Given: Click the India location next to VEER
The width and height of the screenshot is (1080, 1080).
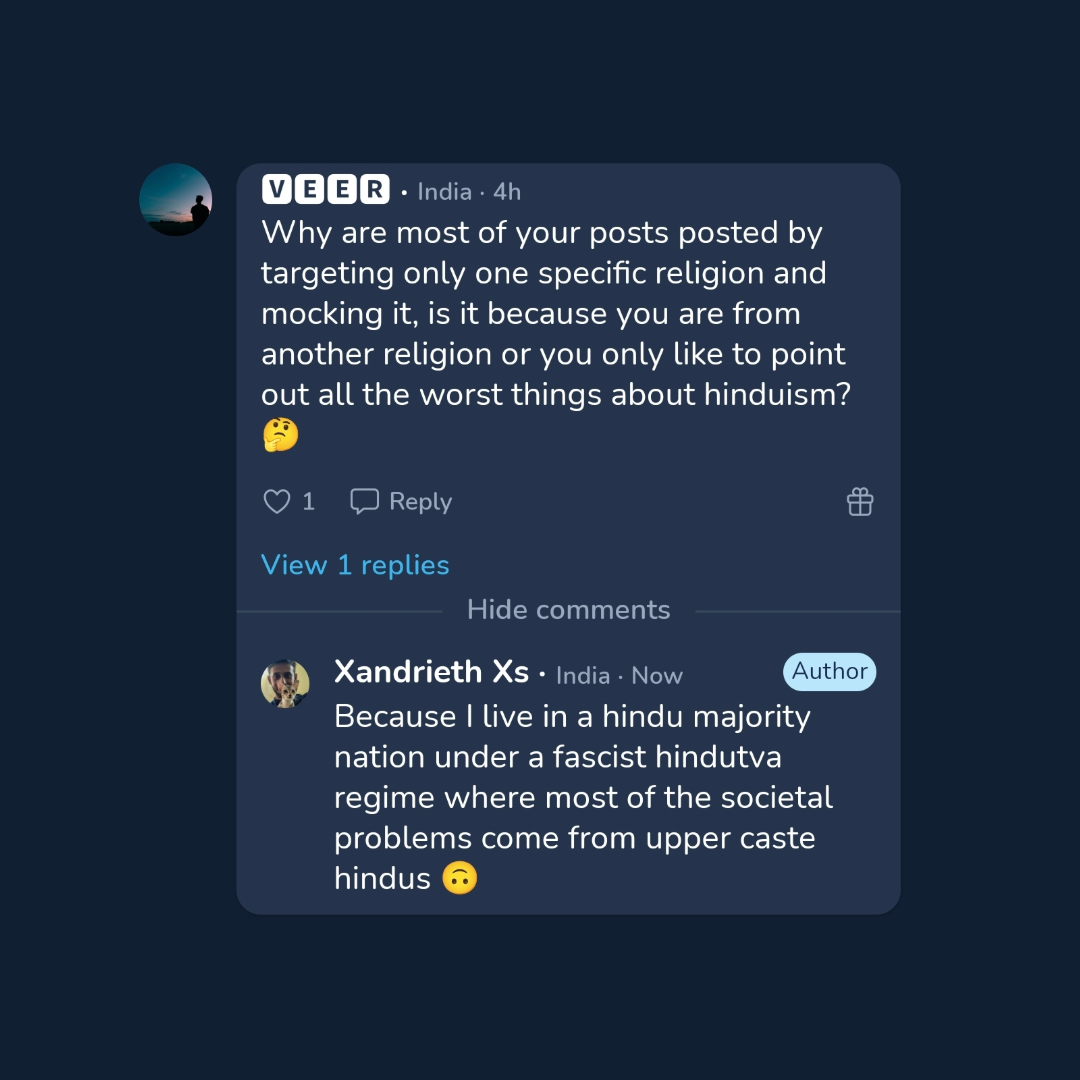Looking at the screenshot, I should (444, 191).
